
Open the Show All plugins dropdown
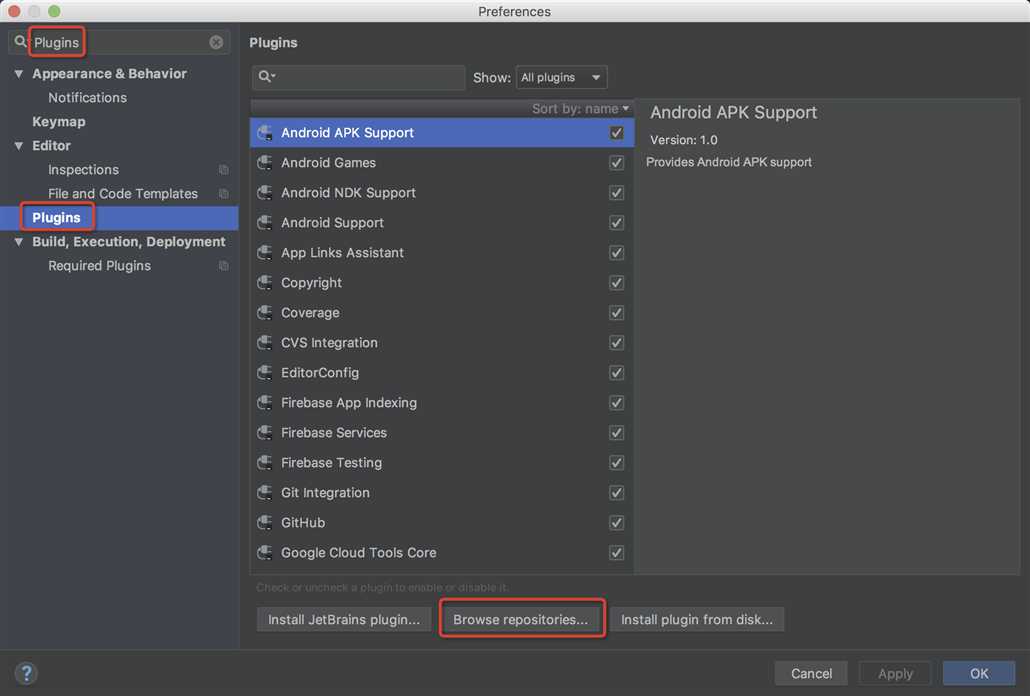tap(562, 77)
